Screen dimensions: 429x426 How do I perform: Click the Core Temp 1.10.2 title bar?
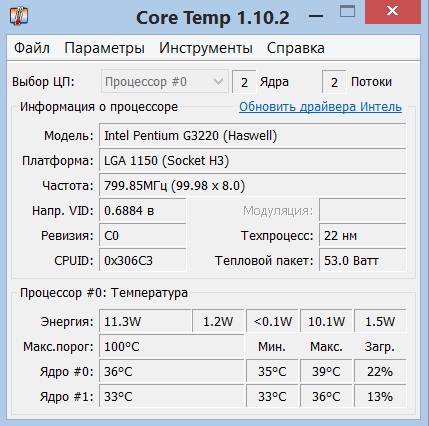click(x=213, y=17)
